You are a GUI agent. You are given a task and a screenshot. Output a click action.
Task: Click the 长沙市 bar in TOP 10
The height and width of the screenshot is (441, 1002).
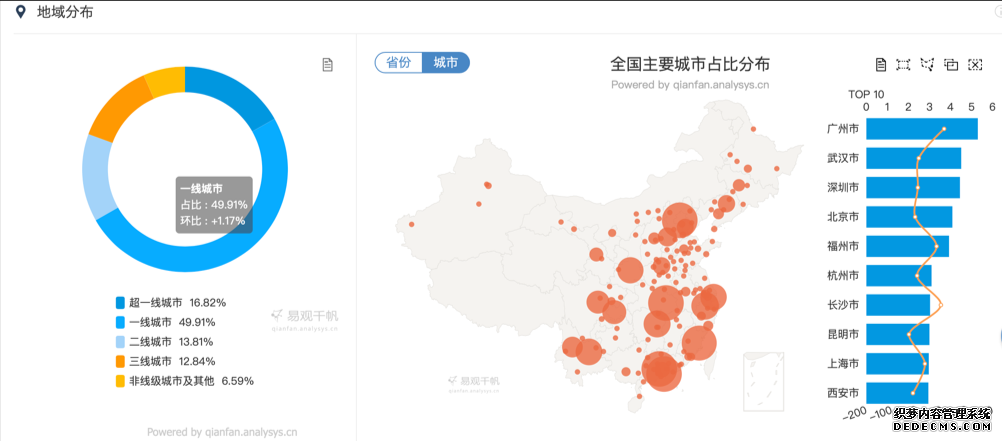pyautogui.click(x=898, y=305)
